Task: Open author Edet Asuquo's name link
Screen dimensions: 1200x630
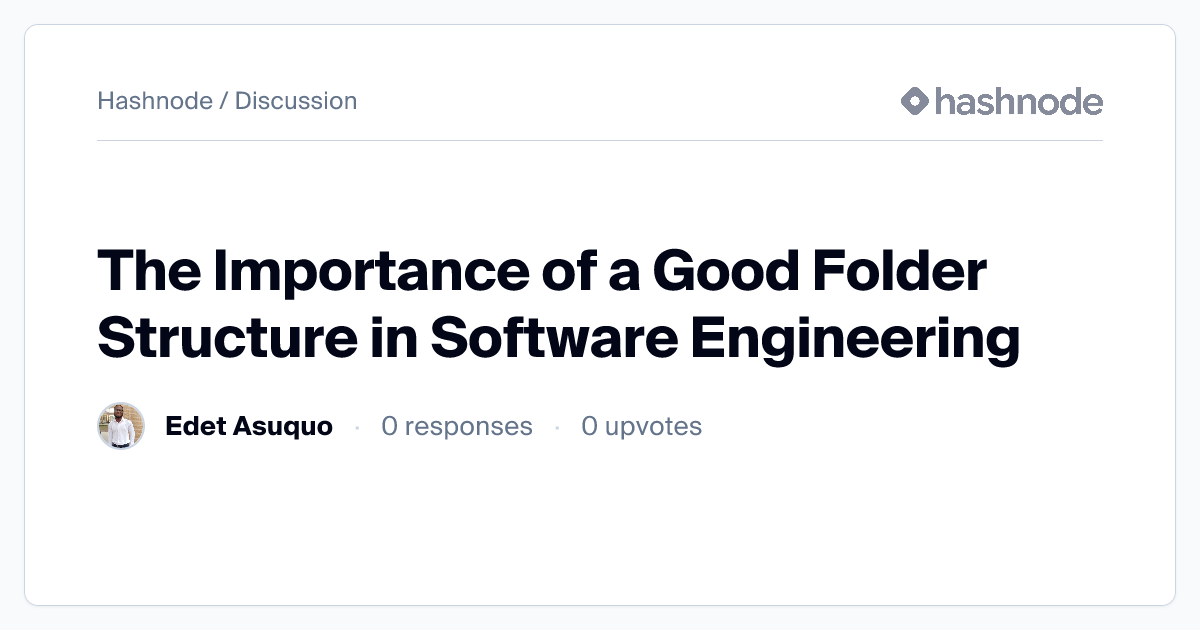Action: pos(248,427)
